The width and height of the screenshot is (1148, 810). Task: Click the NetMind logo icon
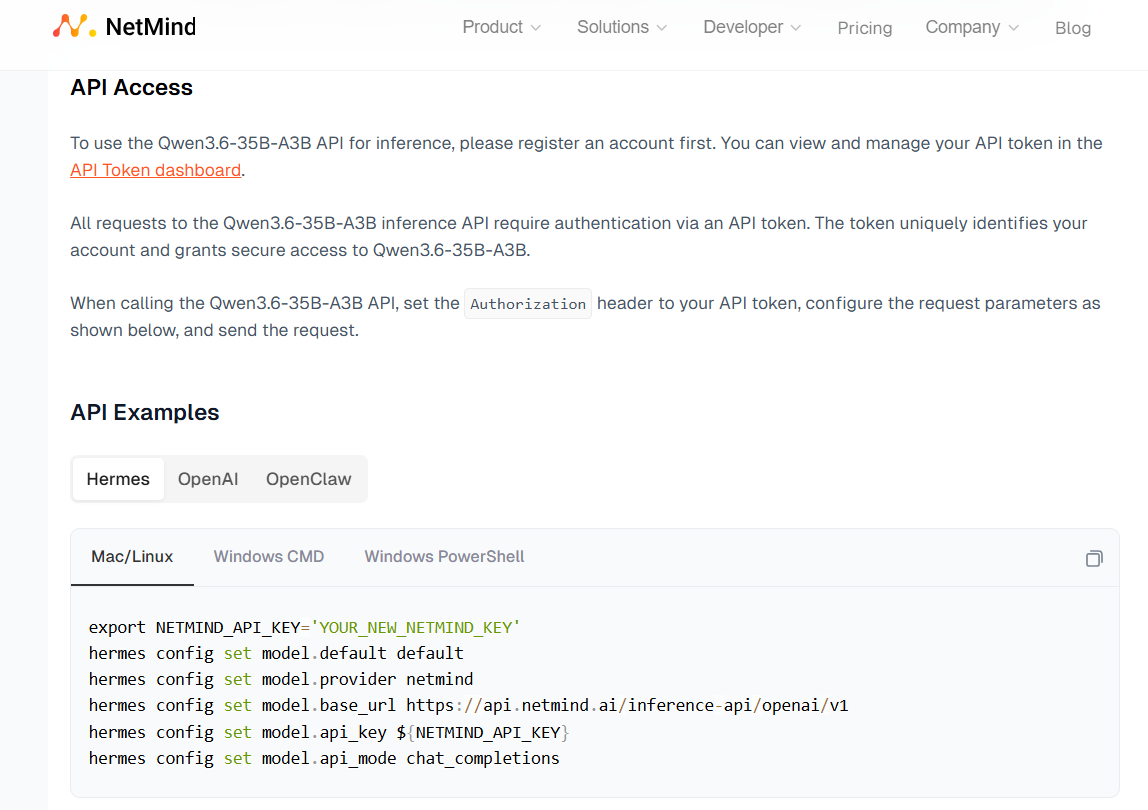coord(74,26)
